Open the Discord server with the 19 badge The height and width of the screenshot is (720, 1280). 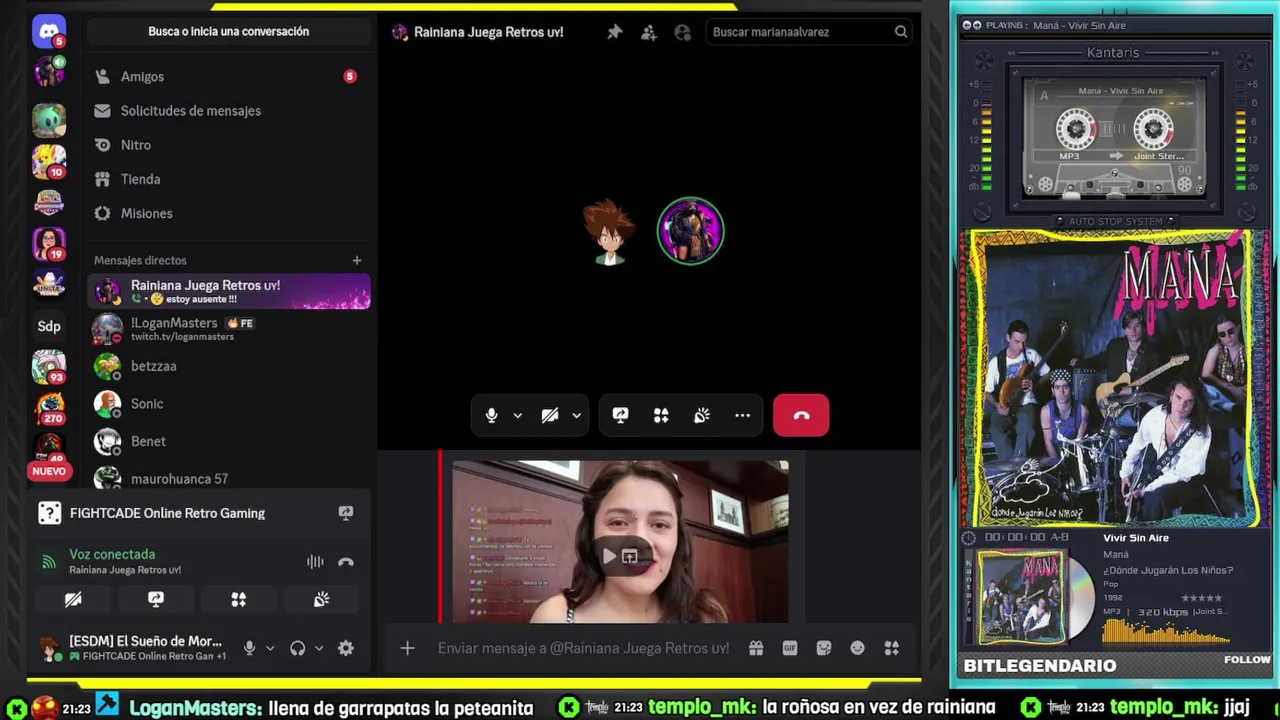tap(49, 243)
